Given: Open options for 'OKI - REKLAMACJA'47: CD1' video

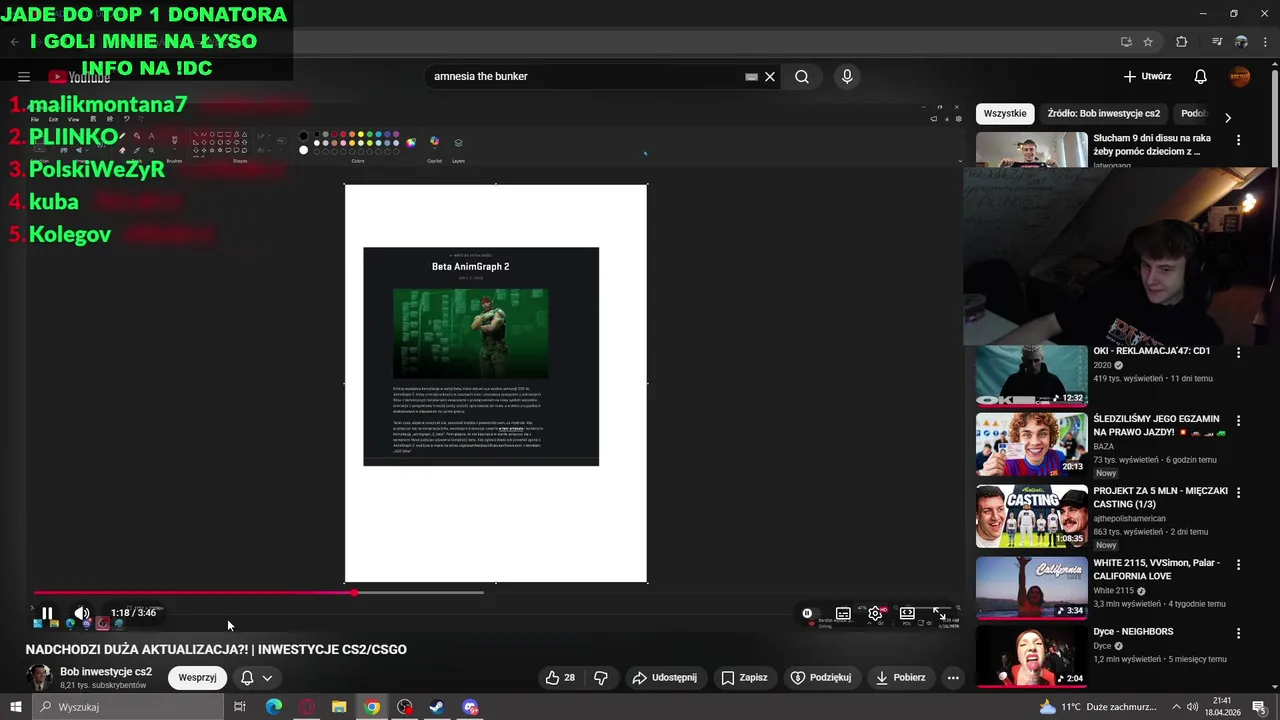Looking at the screenshot, I should click(x=1239, y=353).
